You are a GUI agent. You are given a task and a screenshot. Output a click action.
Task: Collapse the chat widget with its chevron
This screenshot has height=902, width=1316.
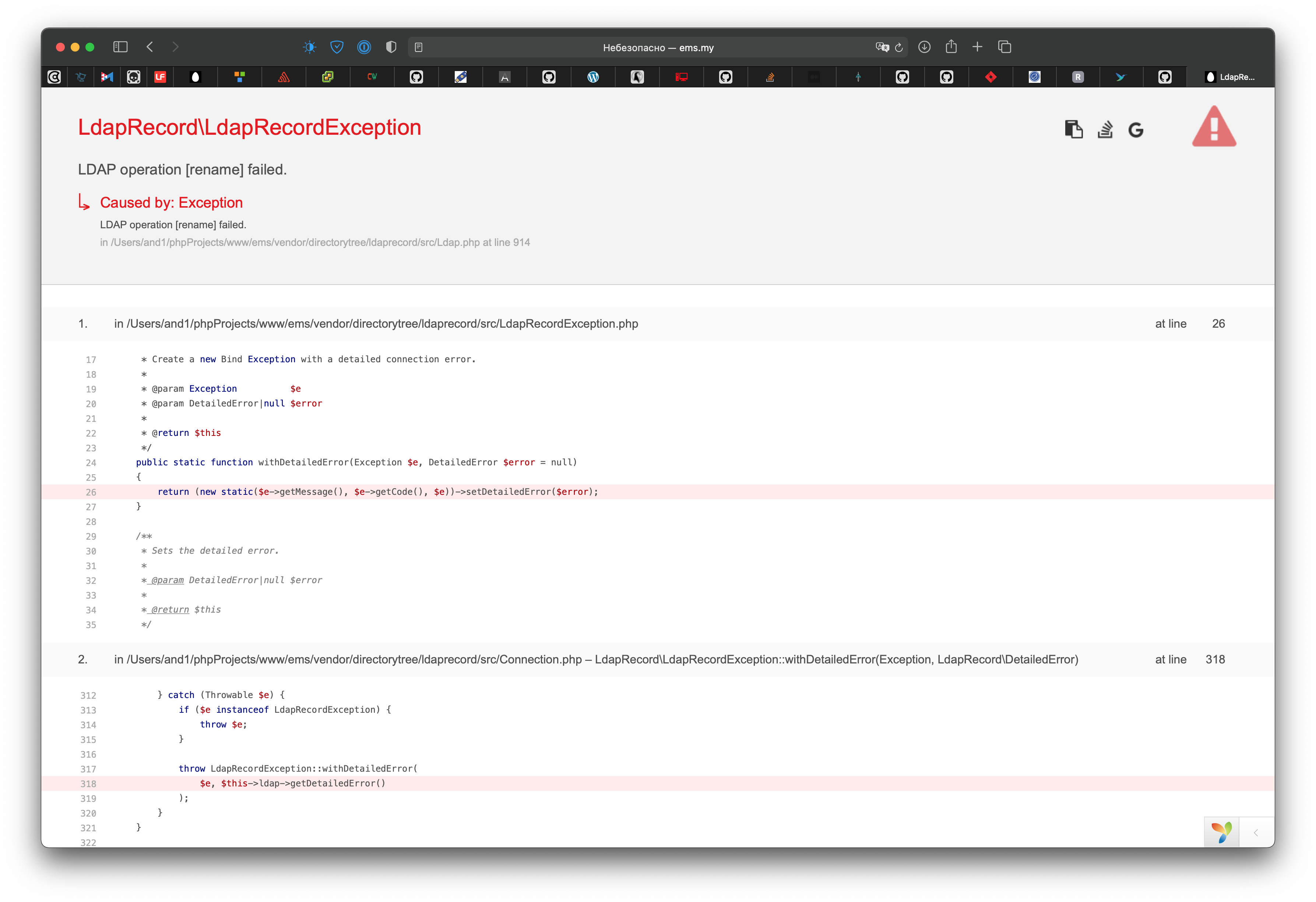tap(1257, 832)
